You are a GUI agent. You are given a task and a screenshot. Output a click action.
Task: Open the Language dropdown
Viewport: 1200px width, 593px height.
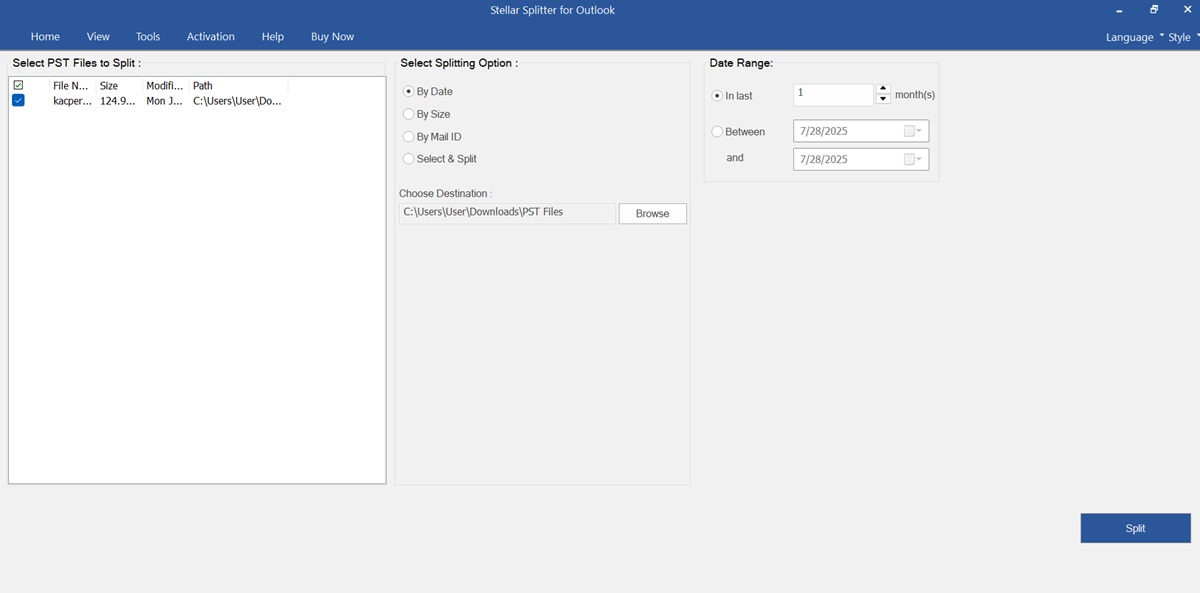coord(1135,37)
